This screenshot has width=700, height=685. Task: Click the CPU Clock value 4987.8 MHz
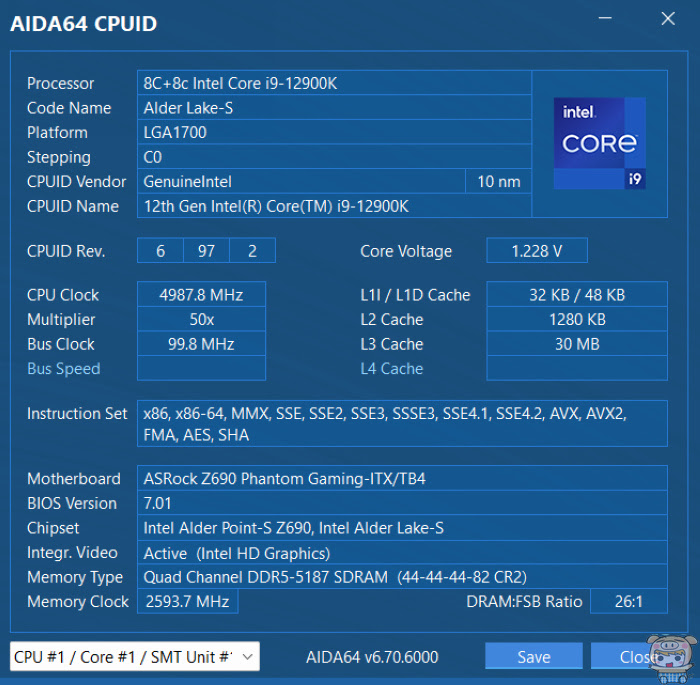coord(201,294)
